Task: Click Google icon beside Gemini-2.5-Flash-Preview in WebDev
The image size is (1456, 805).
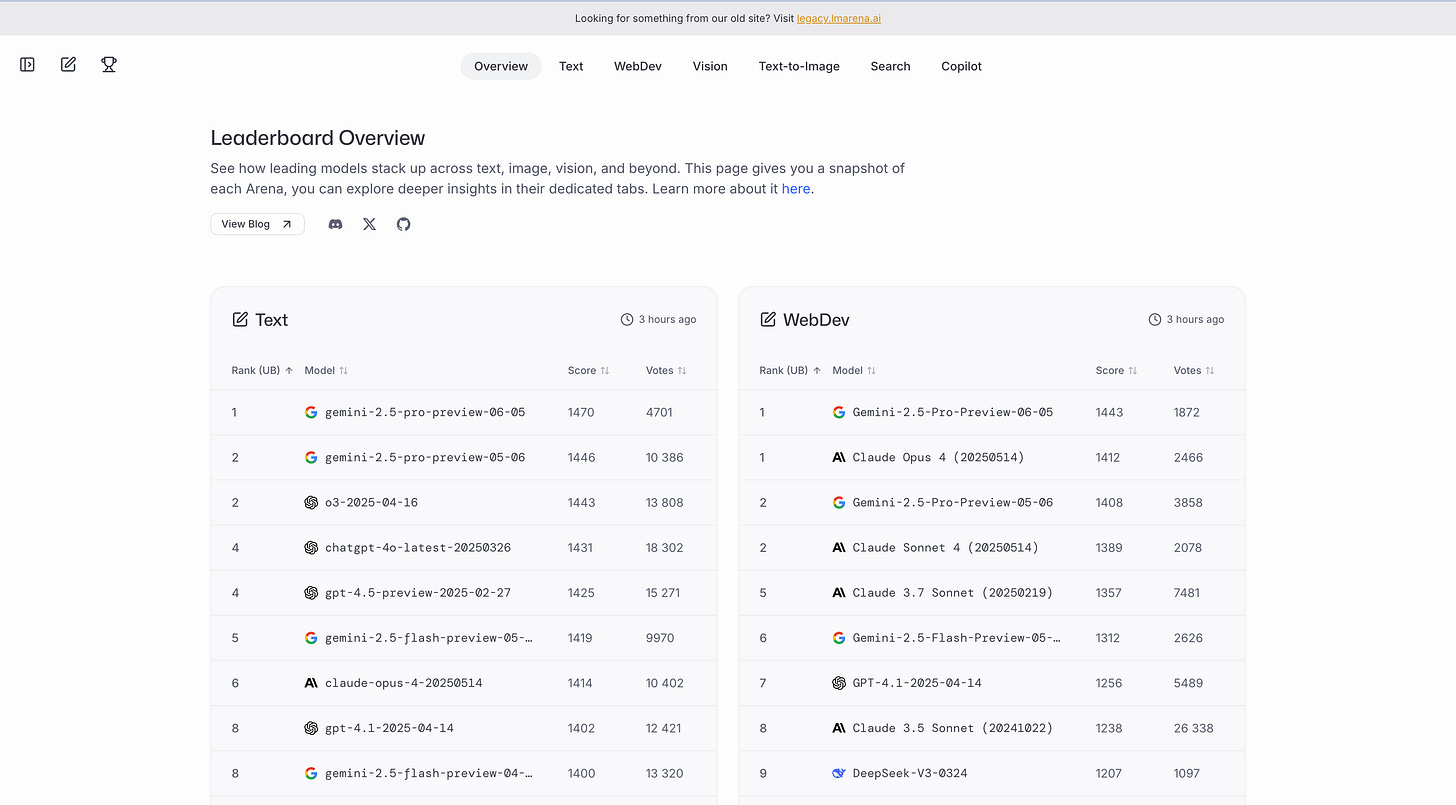Action: (x=839, y=638)
